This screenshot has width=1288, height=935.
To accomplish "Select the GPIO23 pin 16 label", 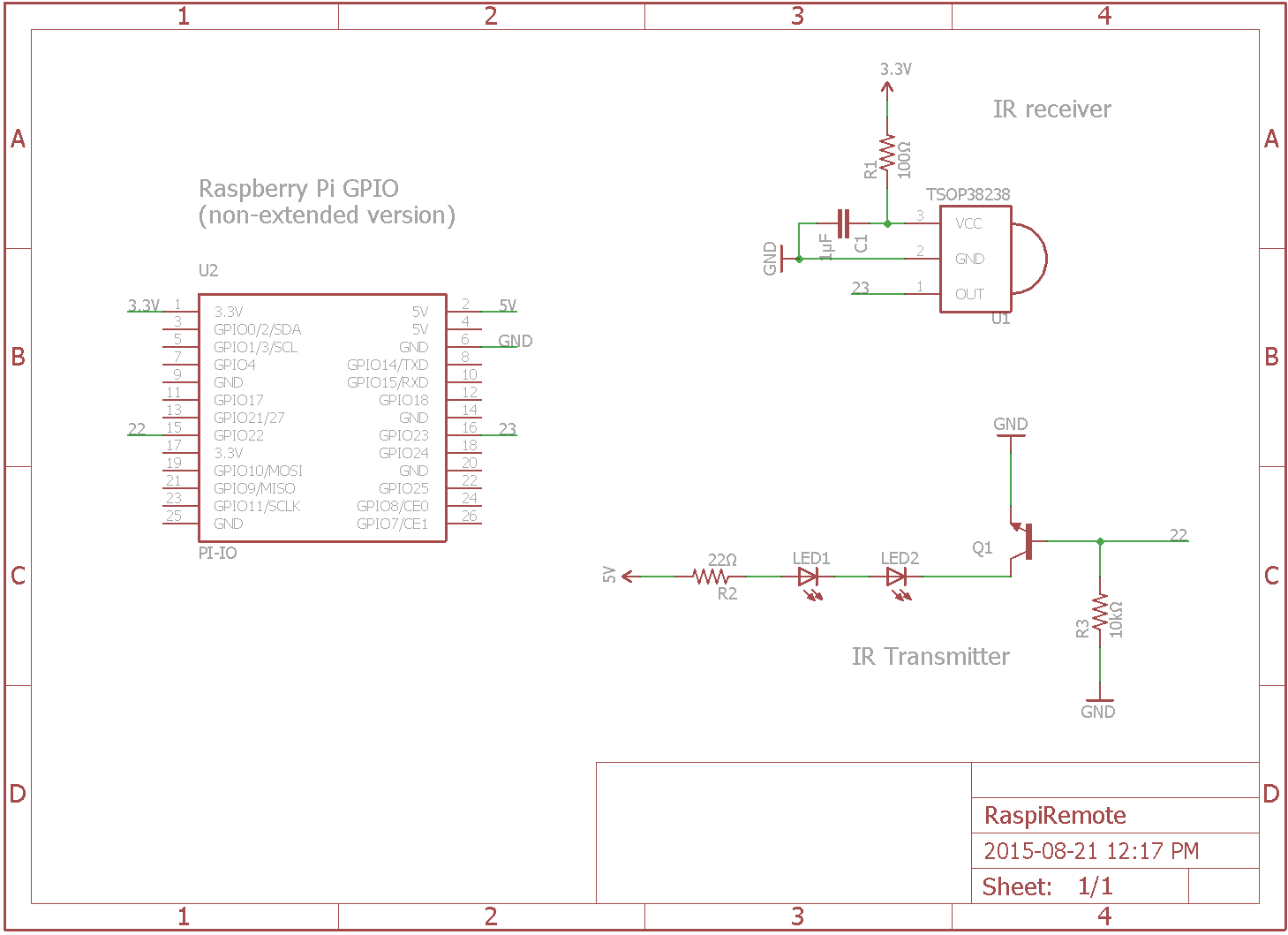I will 403,435.
